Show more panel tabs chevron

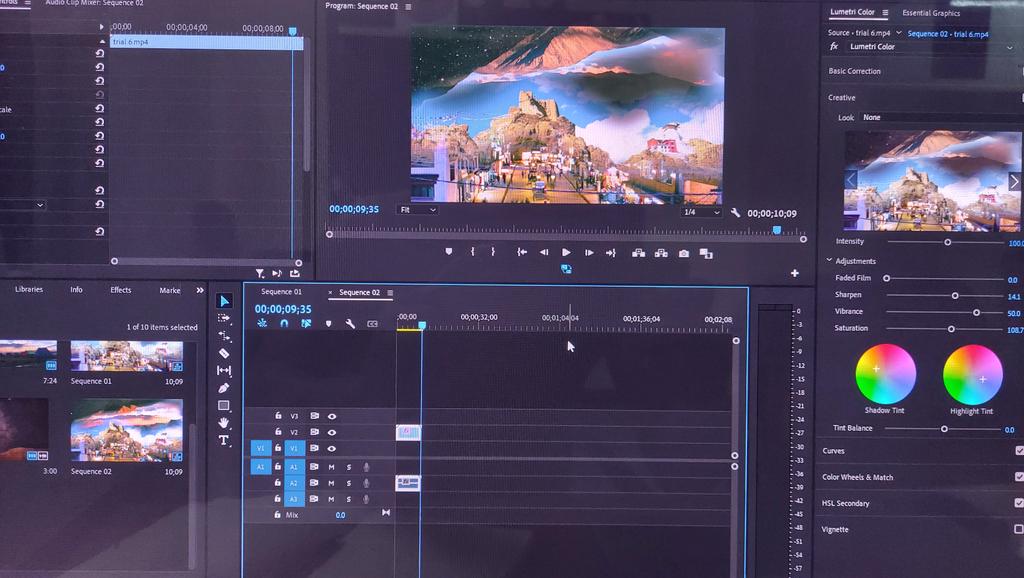pyautogui.click(x=200, y=290)
